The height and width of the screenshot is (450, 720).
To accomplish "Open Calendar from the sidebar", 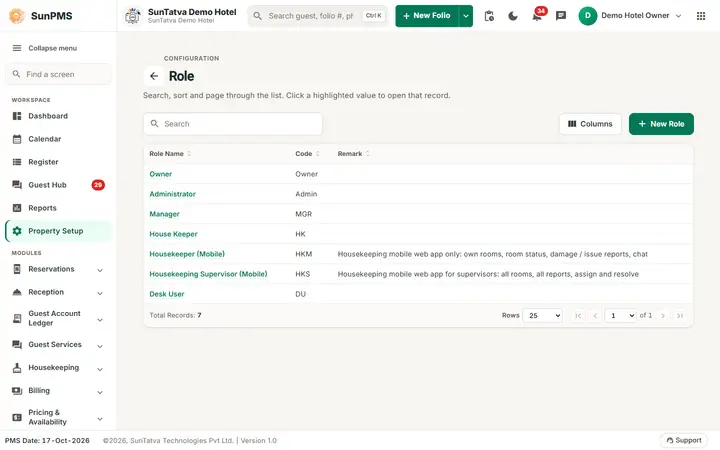I will click(58, 139).
